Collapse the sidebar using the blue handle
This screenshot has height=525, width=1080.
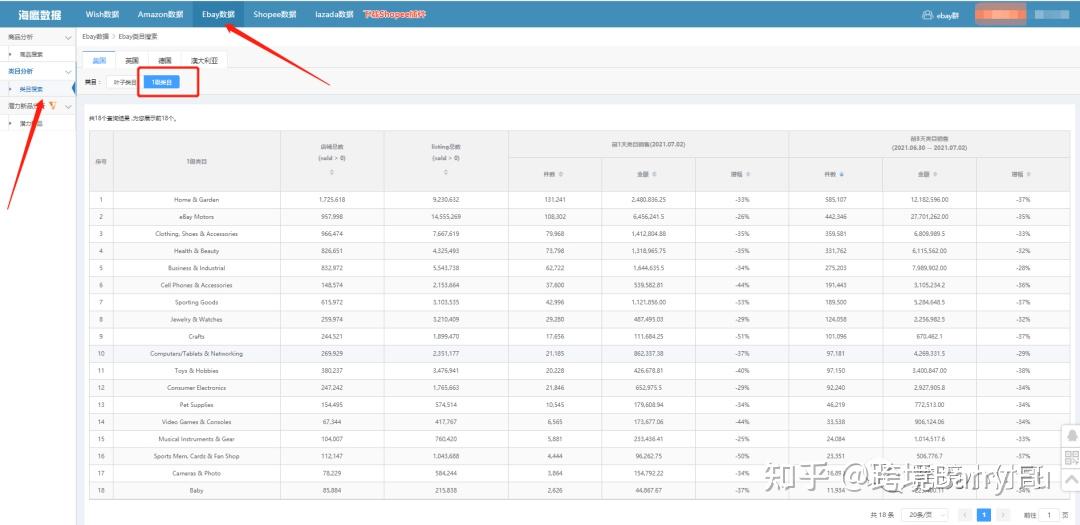tap(74, 88)
